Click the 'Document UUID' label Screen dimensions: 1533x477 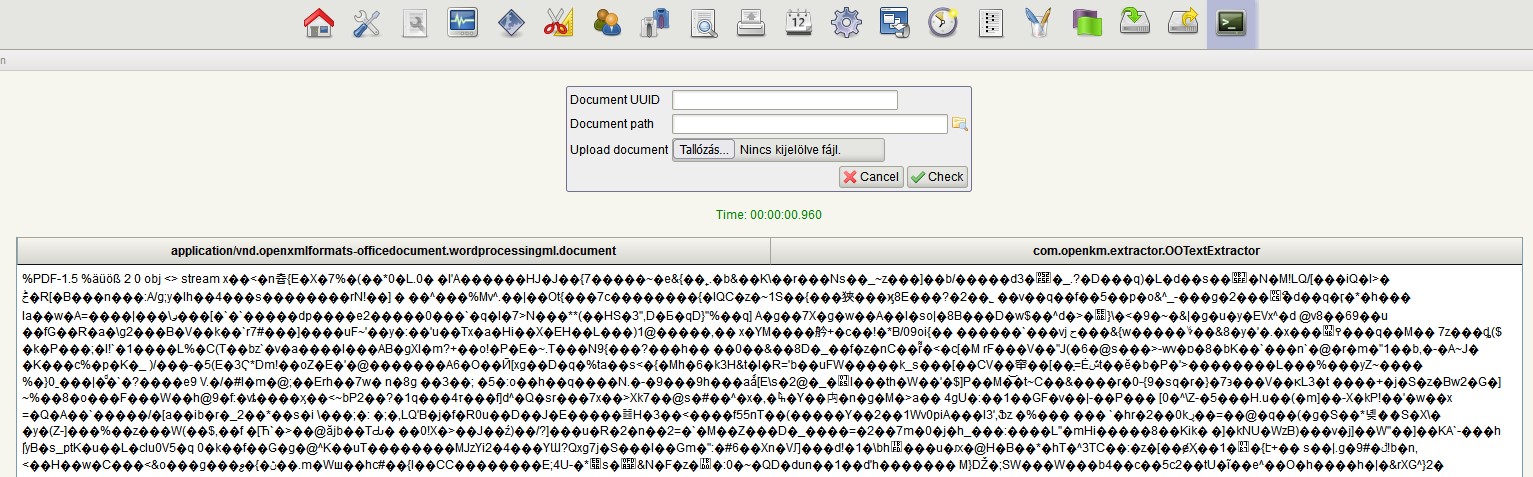(613, 100)
